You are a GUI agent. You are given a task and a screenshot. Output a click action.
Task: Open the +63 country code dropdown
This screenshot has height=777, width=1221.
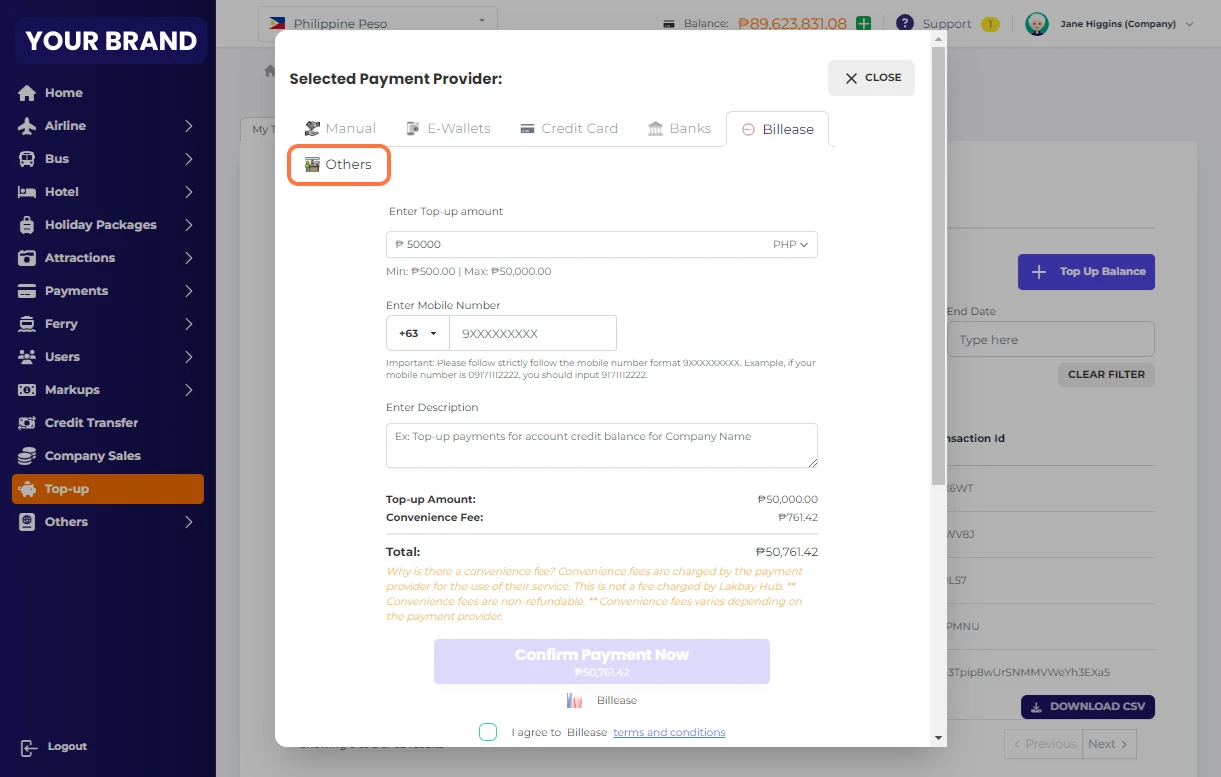click(x=418, y=333)
